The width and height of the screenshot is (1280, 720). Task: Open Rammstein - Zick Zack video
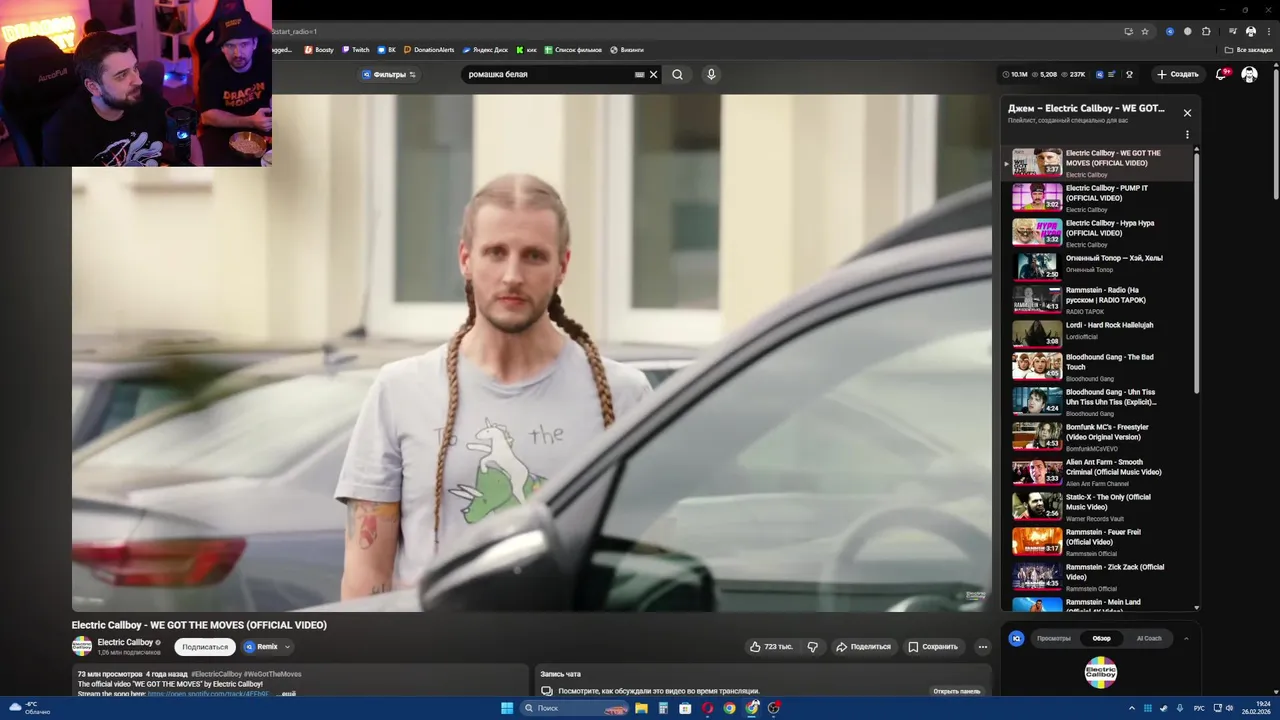pos(1100,577)
